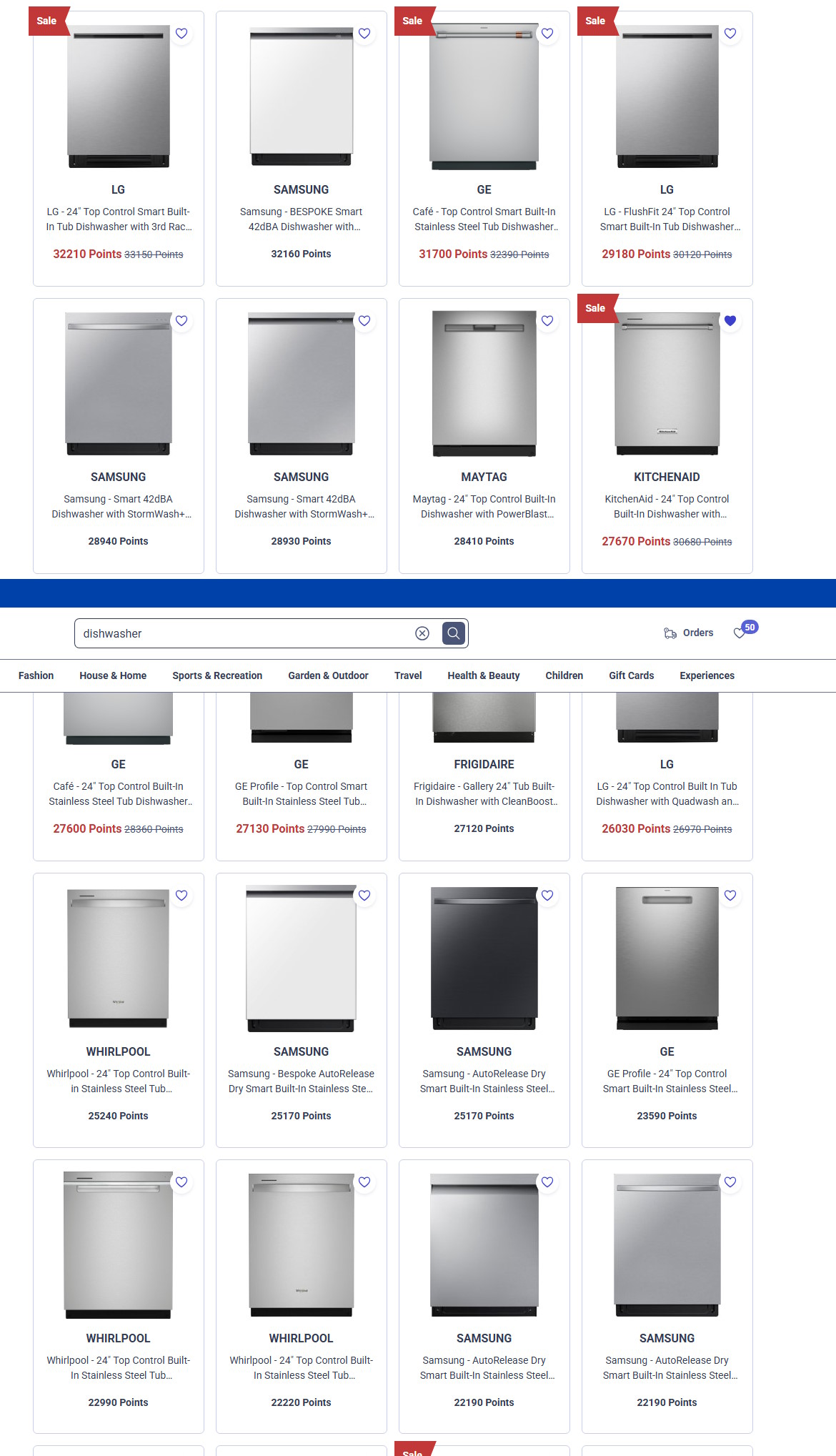Click LG 32210 Points dishwasher image
This screenshot has height=1456, width=836.
click(119, 97)
